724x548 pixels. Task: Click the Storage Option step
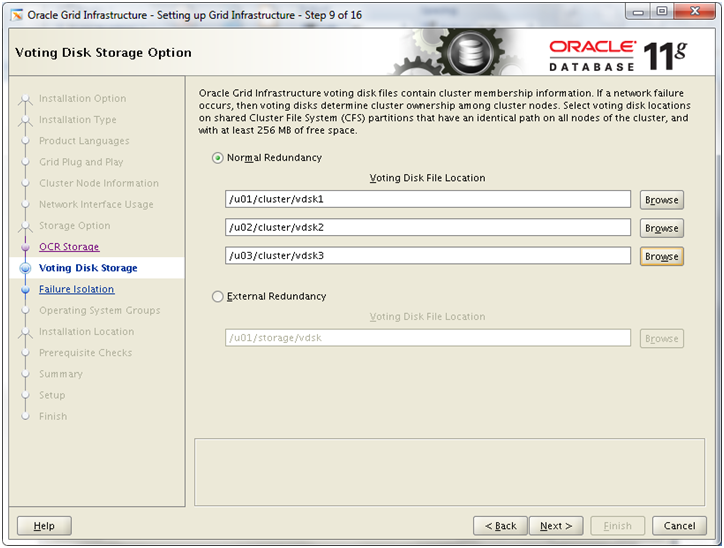coord(74,226)
